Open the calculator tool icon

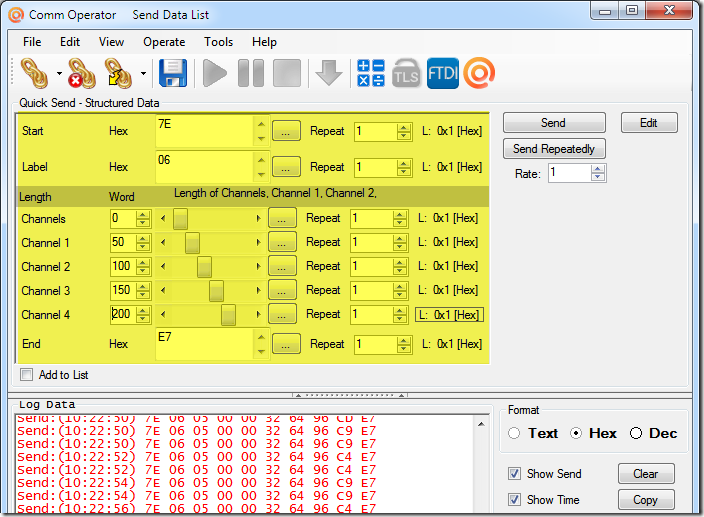[x=370, y=73]
